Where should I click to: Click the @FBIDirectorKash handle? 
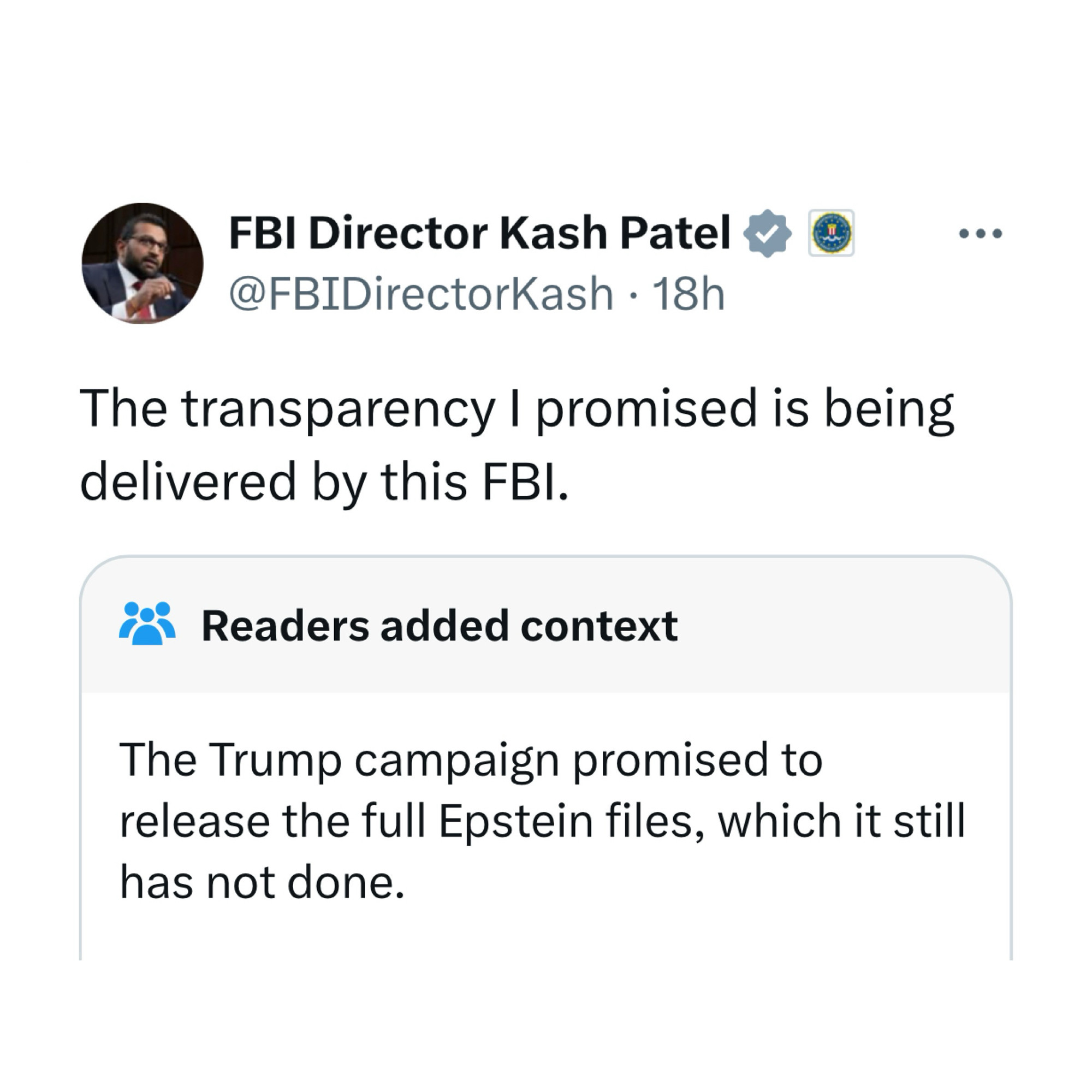[421, 294]
